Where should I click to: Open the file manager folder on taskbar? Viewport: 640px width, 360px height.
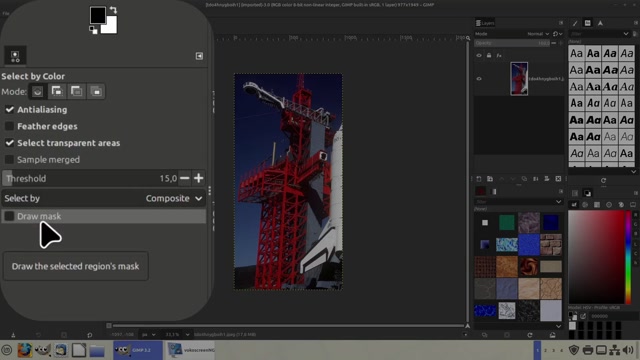[x=97, y=351]
